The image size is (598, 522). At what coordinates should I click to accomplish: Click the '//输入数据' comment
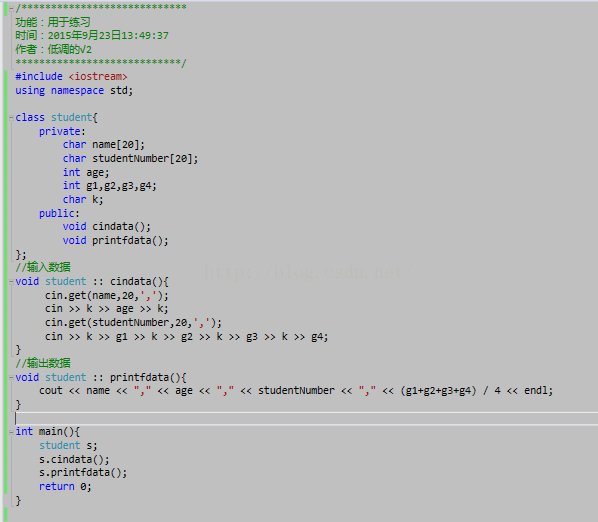[43, 267]
